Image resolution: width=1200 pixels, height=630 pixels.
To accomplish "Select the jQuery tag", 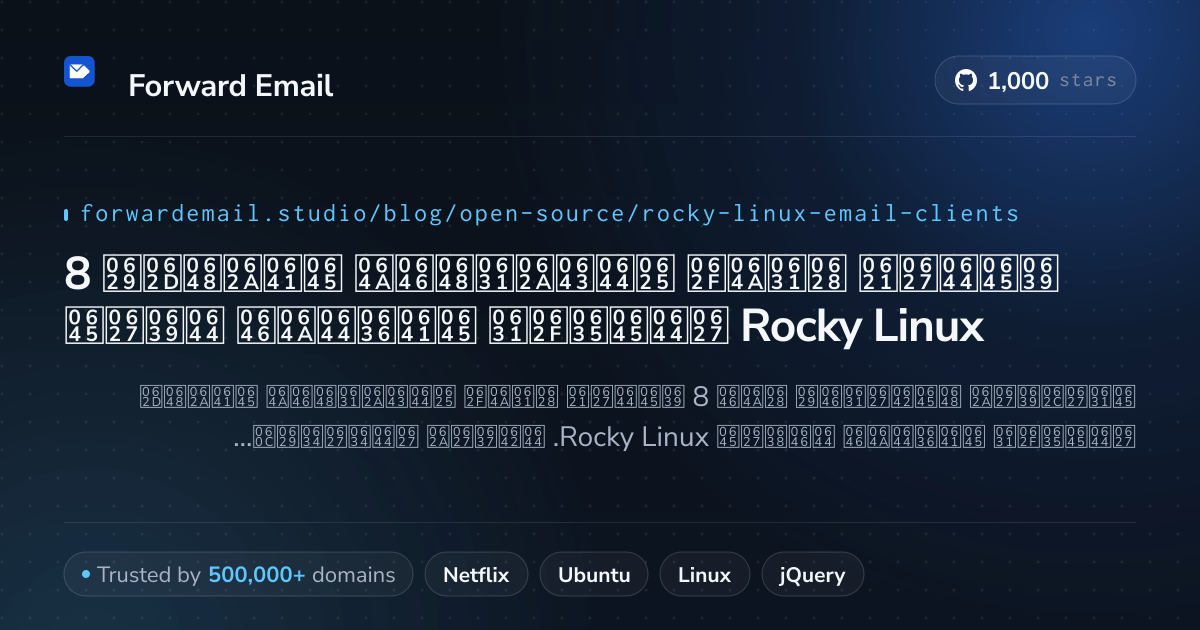I will (x=812, y=575).
